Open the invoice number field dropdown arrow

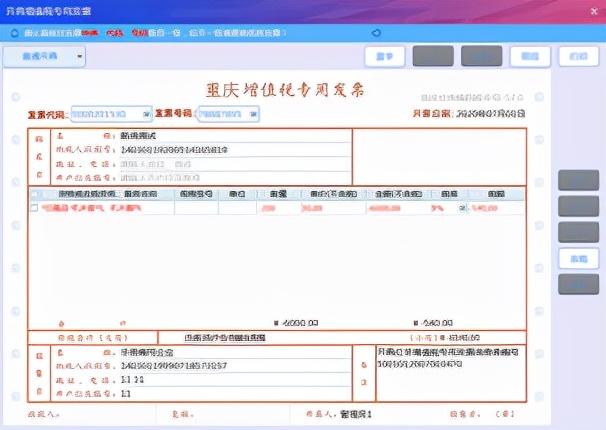[x=253, y=114]
